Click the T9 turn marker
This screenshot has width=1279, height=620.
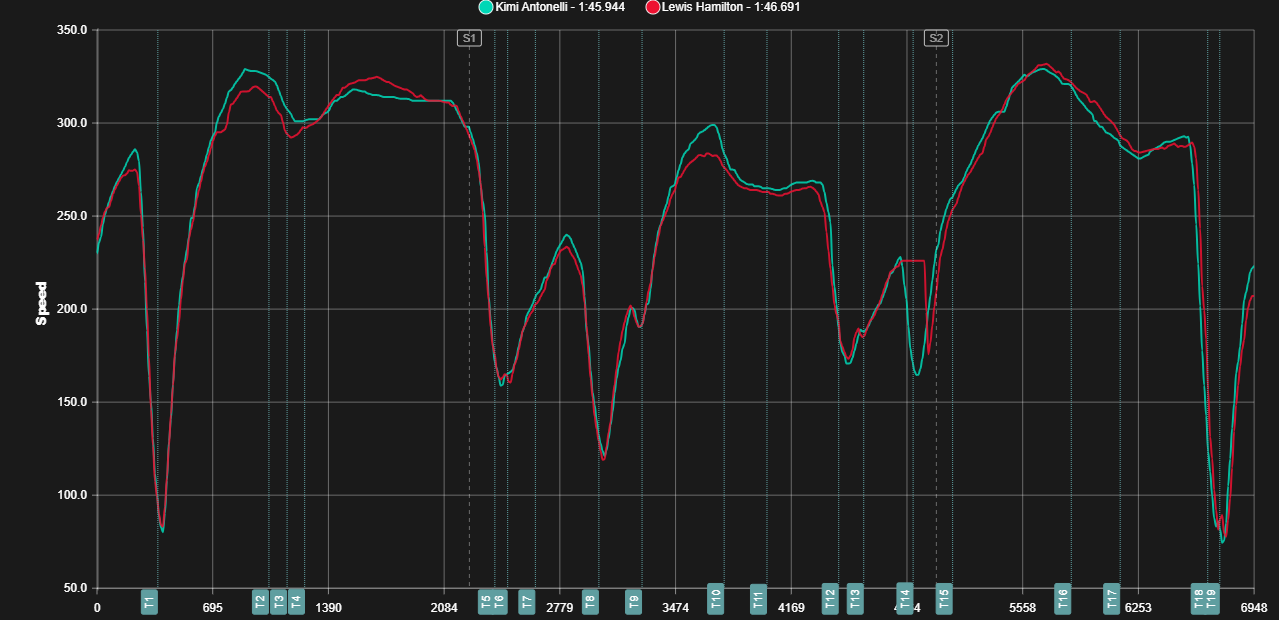point(634,601)
